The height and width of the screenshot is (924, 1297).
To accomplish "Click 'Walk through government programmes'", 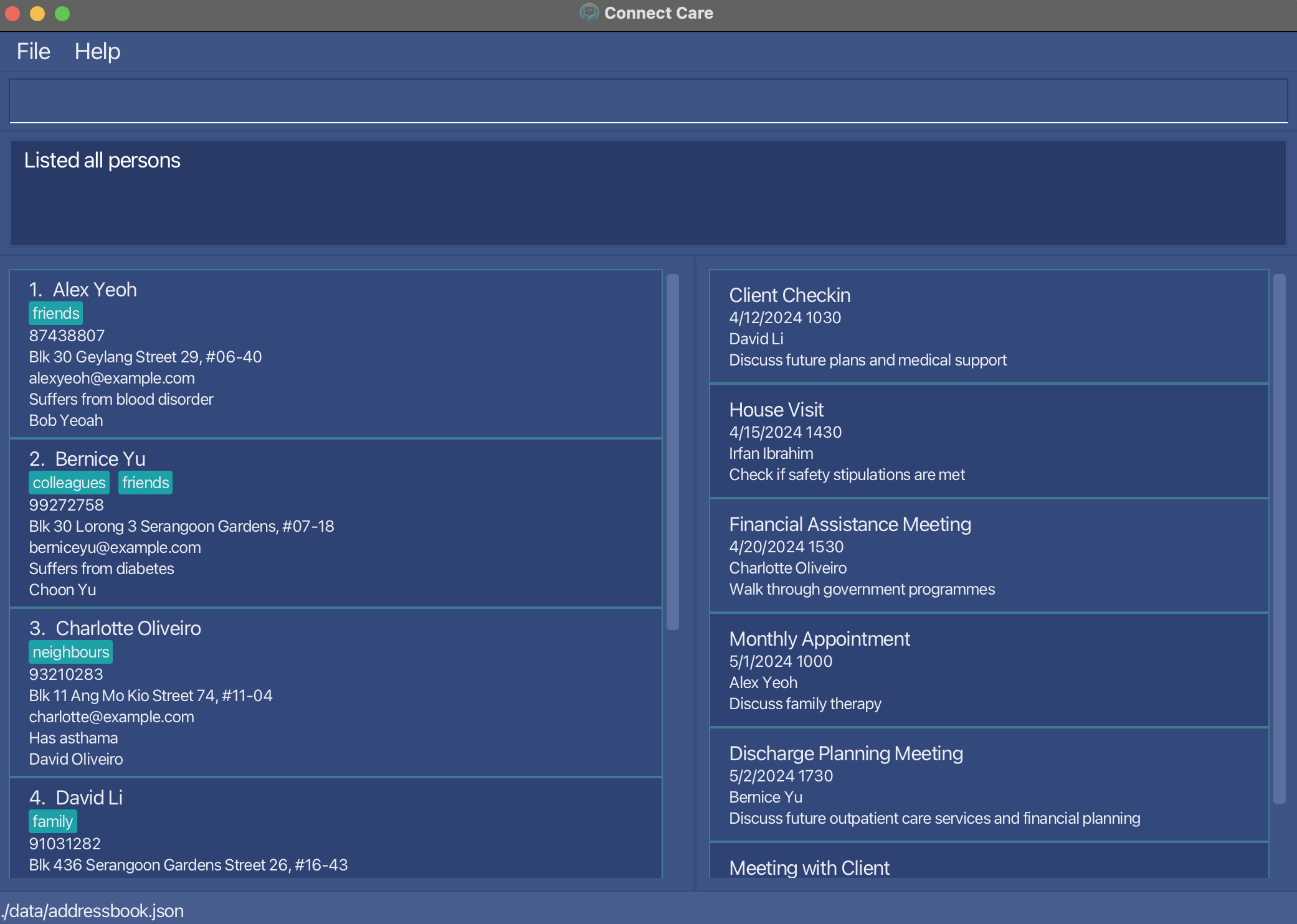I will pyautogui.click(x=862, y=590).
